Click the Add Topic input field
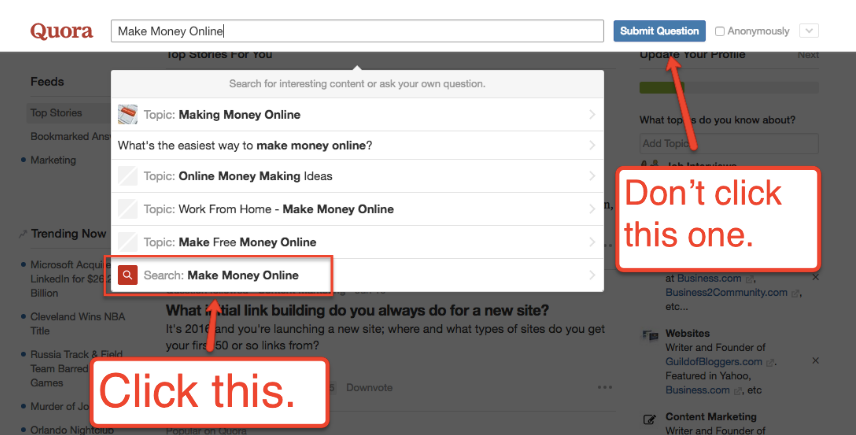The image size is (856, 435). click(x=729, y=144)
